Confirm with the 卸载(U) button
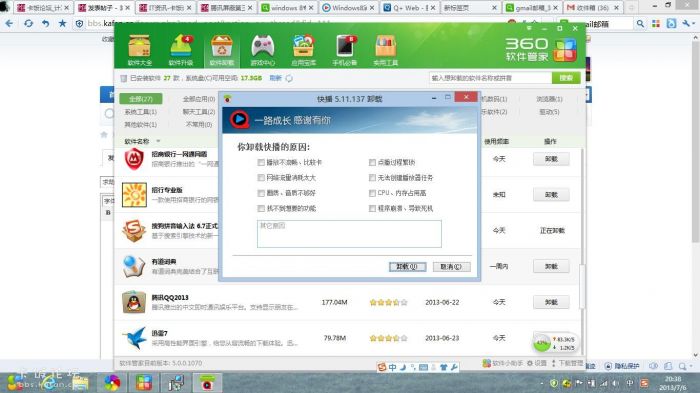Screen dimensions: 700x393 [x=407, y=267]
